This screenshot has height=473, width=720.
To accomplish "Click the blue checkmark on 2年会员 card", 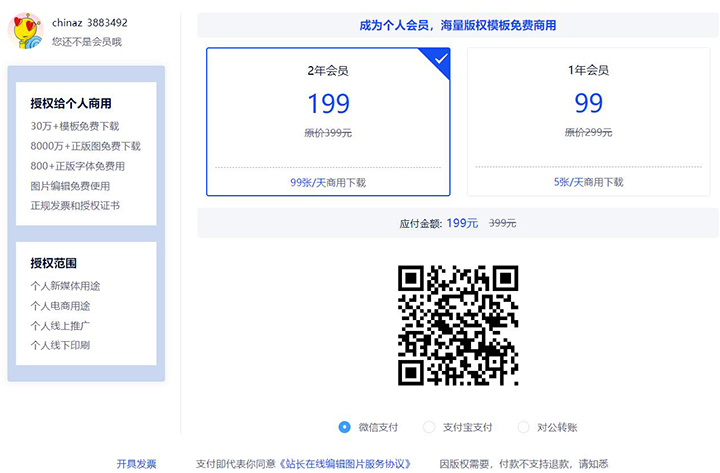I will (441, 59).
